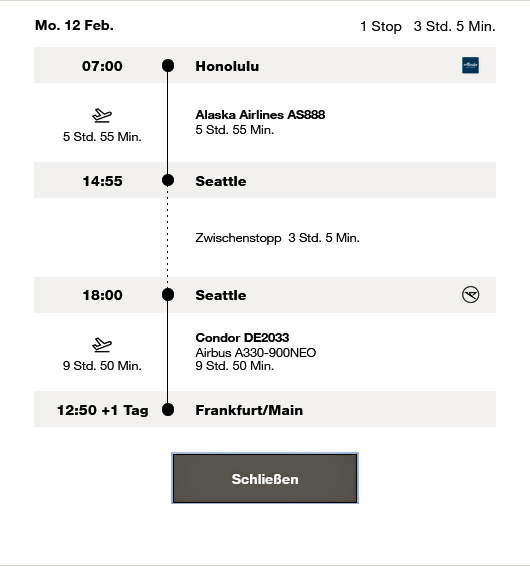Click the Frankfurt/Main city name
Viewport: 530px width, 566px height.
click(249, 410)
